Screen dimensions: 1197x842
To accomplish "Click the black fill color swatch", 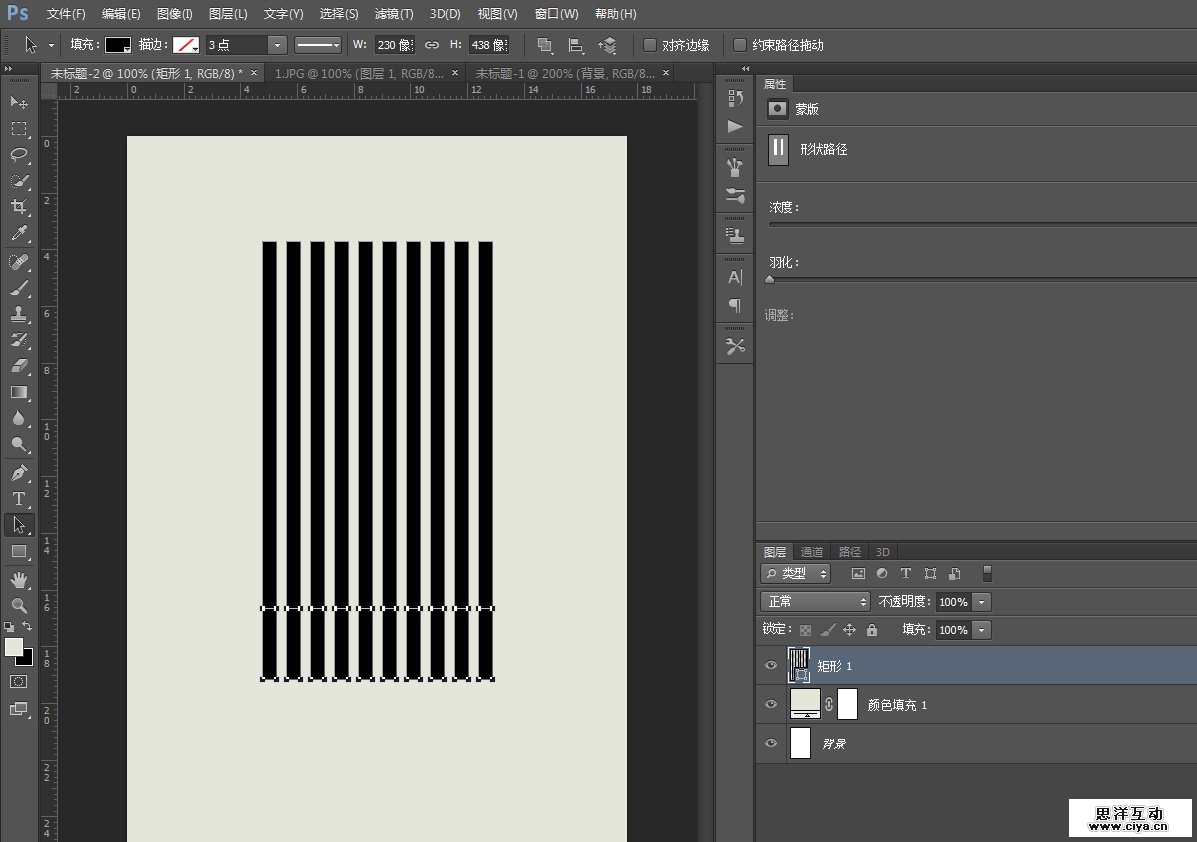I will pos(118,45).
